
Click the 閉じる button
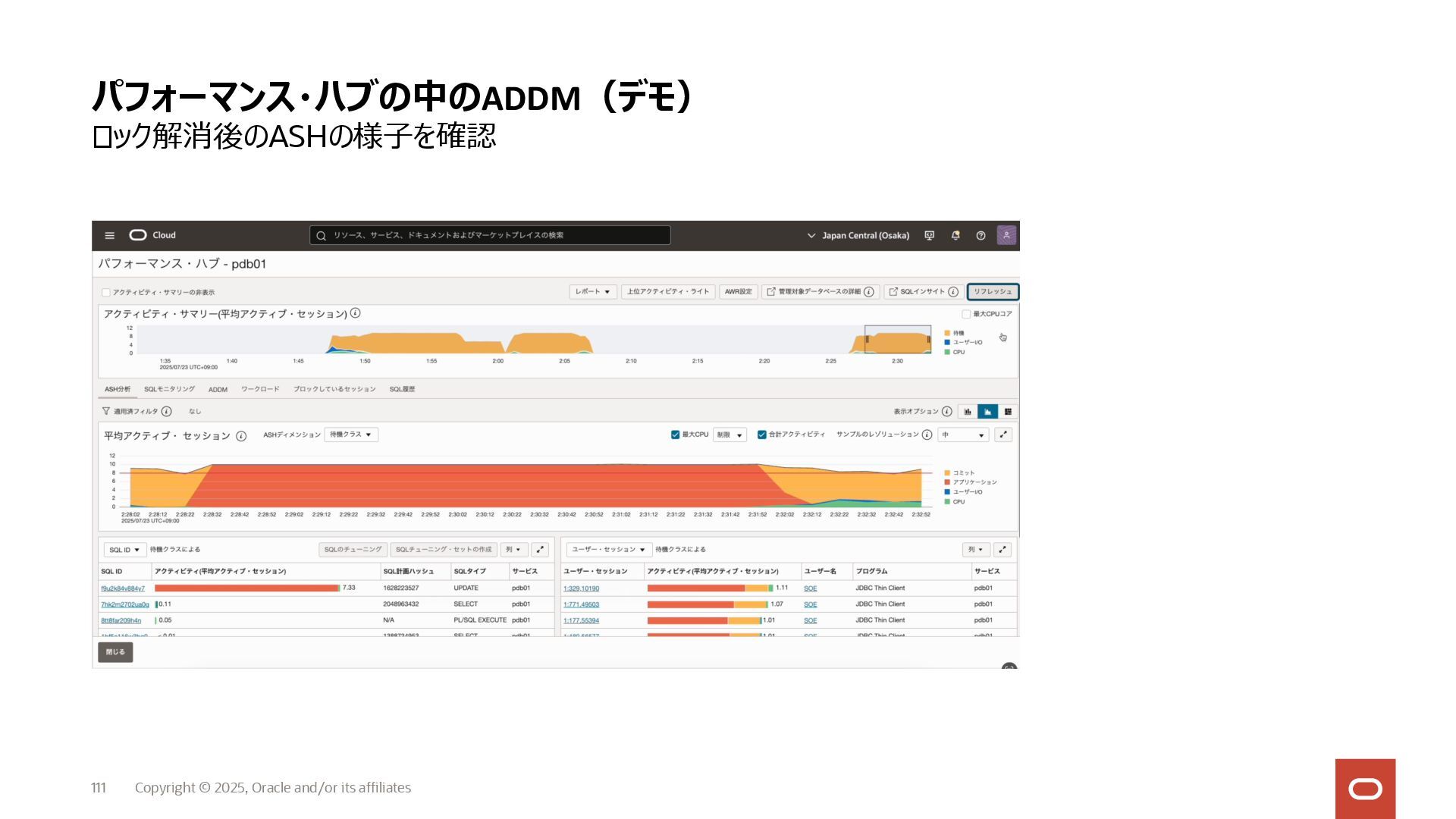(x=115, y=652)
